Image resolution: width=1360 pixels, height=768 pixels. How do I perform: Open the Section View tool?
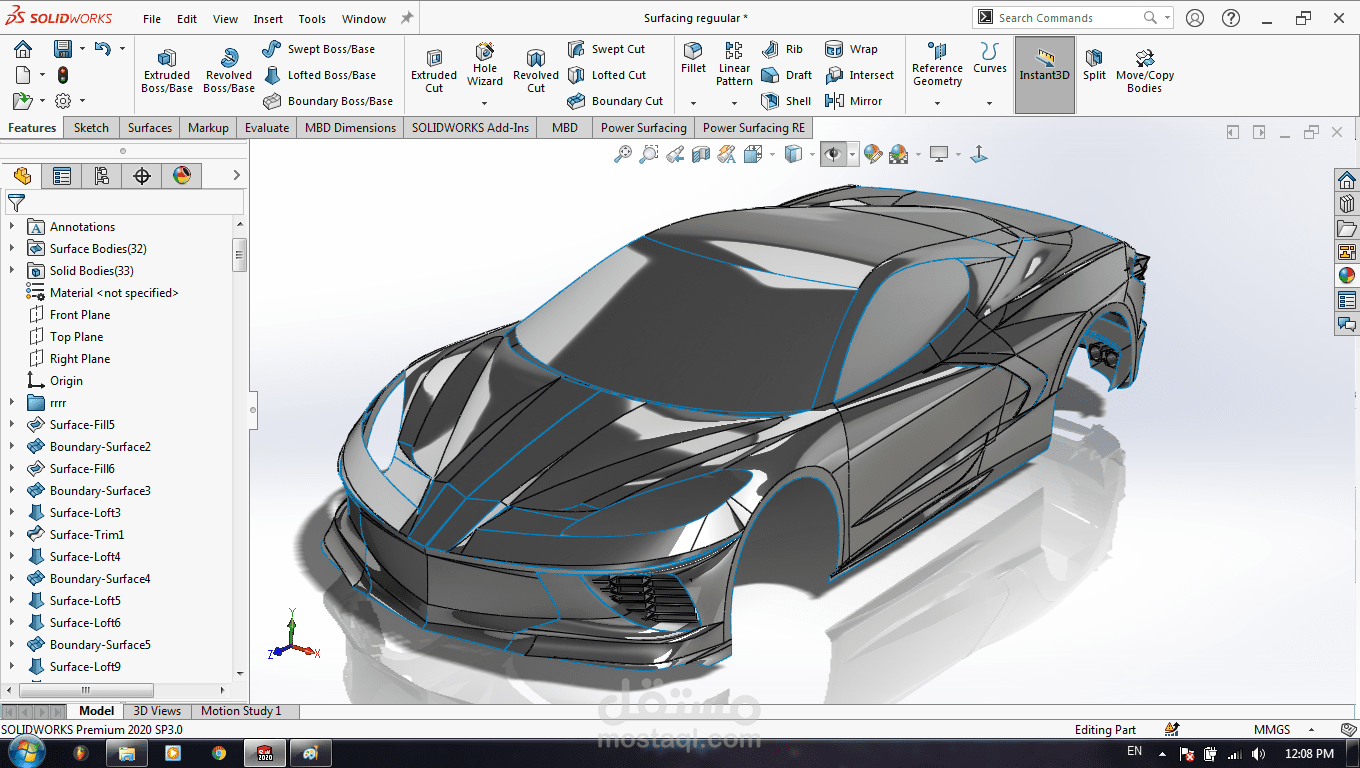pyautogui.click(x=701, y=154)
